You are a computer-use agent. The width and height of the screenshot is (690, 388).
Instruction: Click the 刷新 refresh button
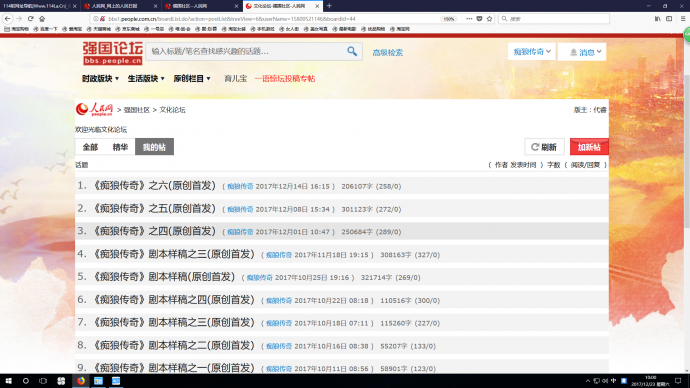point(544,147)
